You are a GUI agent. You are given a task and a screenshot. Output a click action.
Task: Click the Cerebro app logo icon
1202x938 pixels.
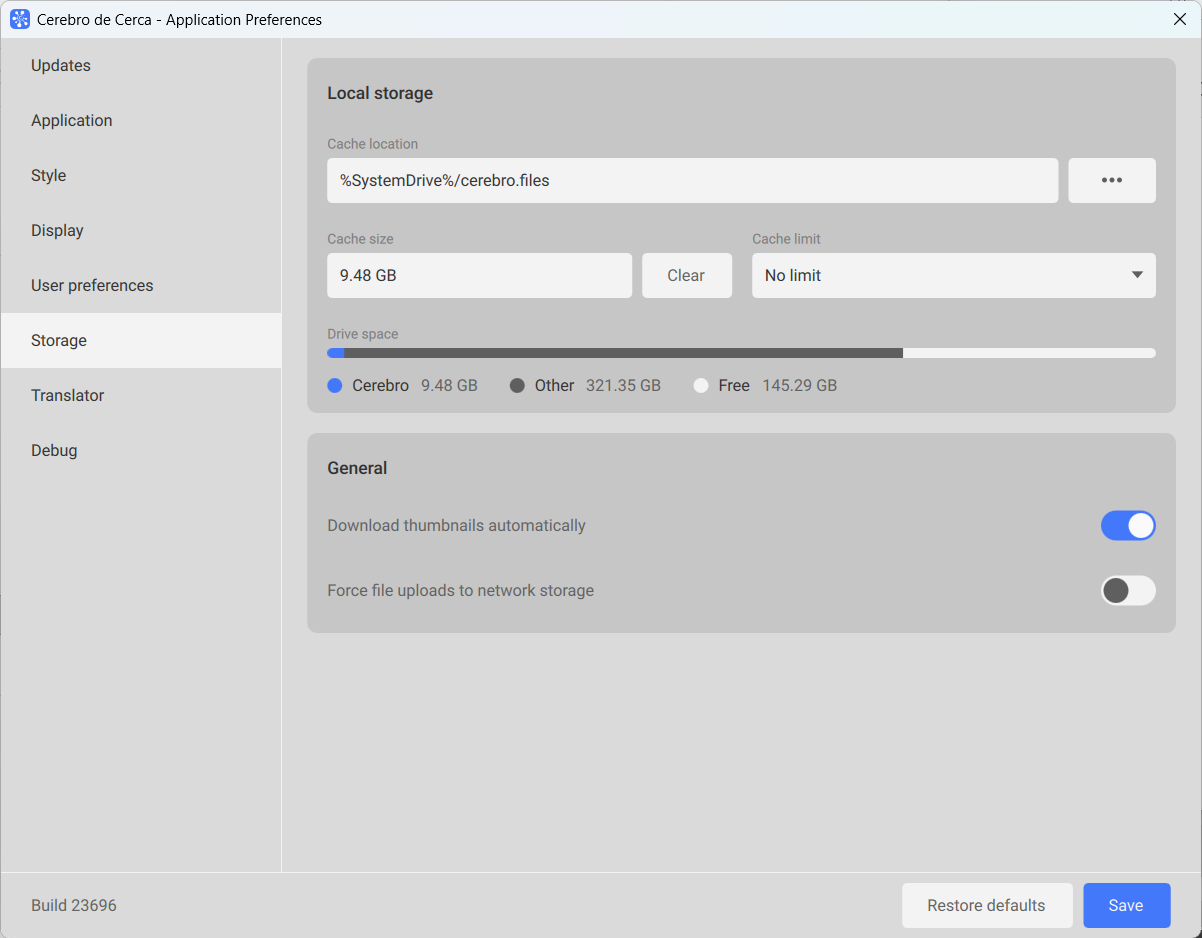(x=20, y=19)
